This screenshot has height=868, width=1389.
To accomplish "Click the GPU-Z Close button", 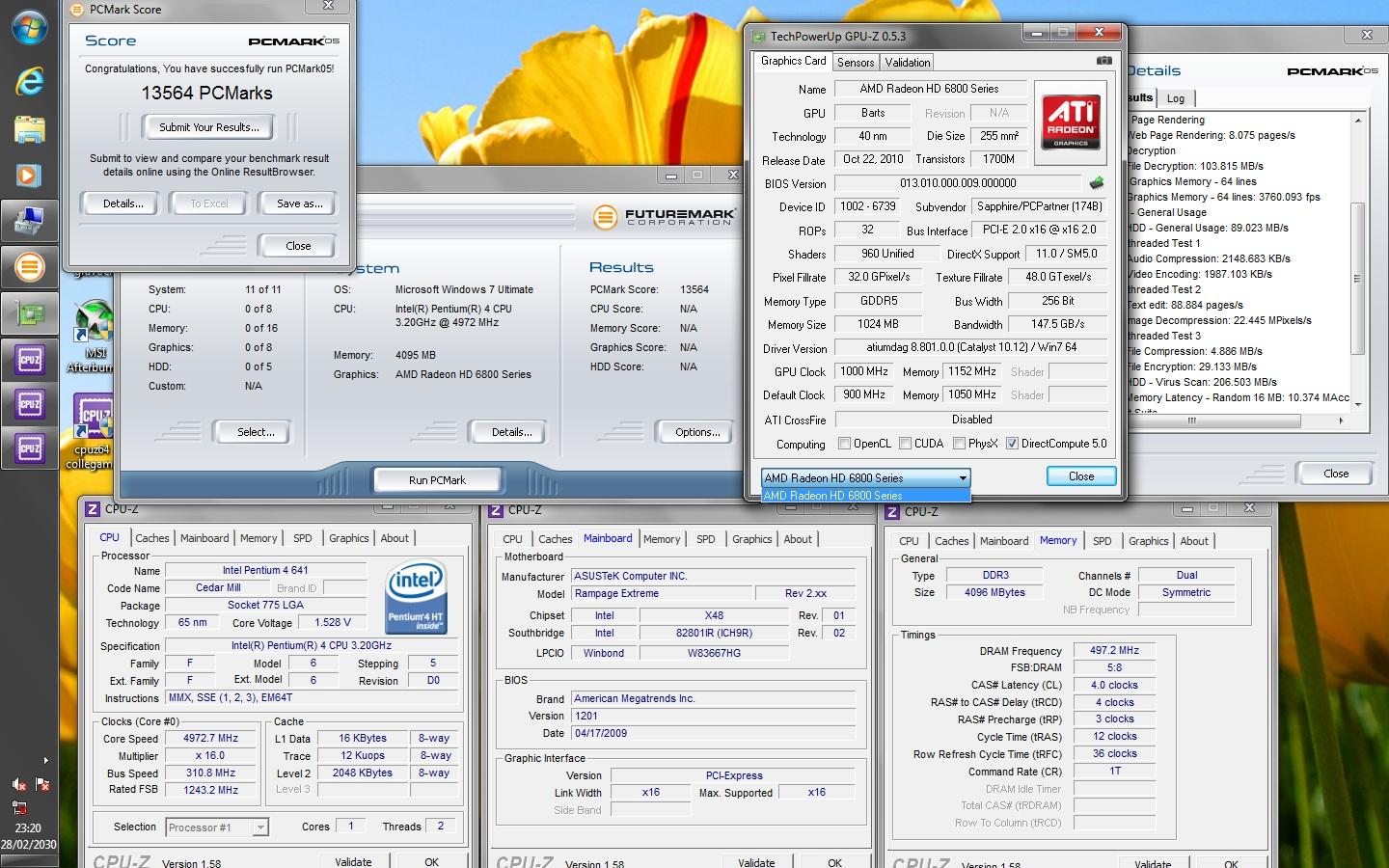I will [x=1081, y=476].
